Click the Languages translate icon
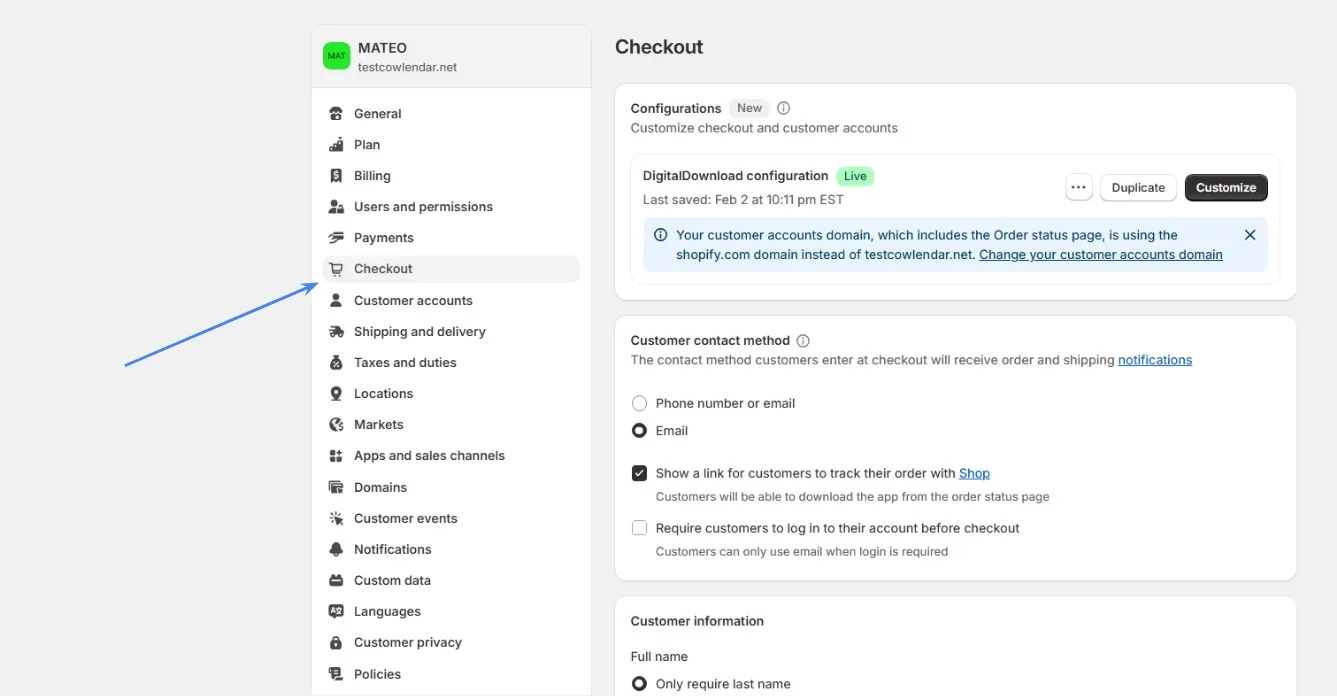Viewport: 1337px width, 696px height. click(x=336, y=612)
